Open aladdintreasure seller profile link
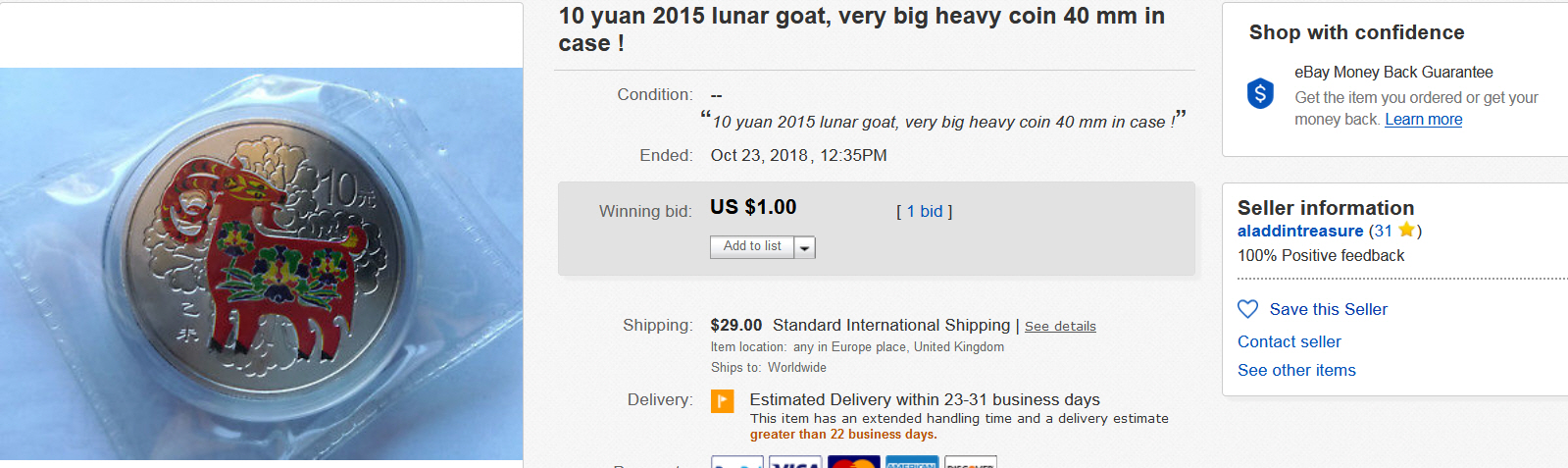The height and width of the screenshot is (468, 1568). pos(1299,231)
